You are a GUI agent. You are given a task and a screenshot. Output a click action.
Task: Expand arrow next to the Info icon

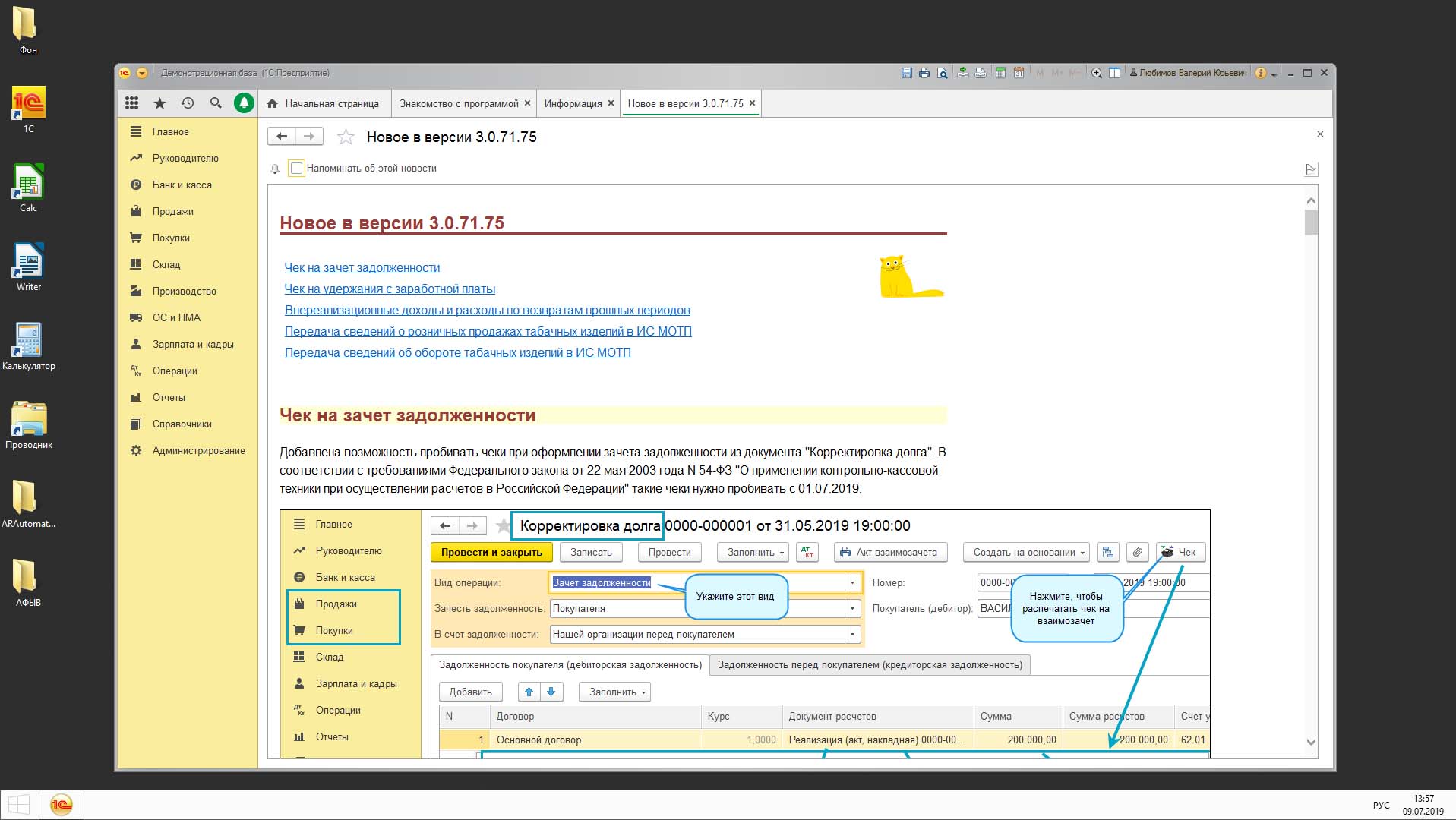pyautogui.click(x=1274, y=74)
